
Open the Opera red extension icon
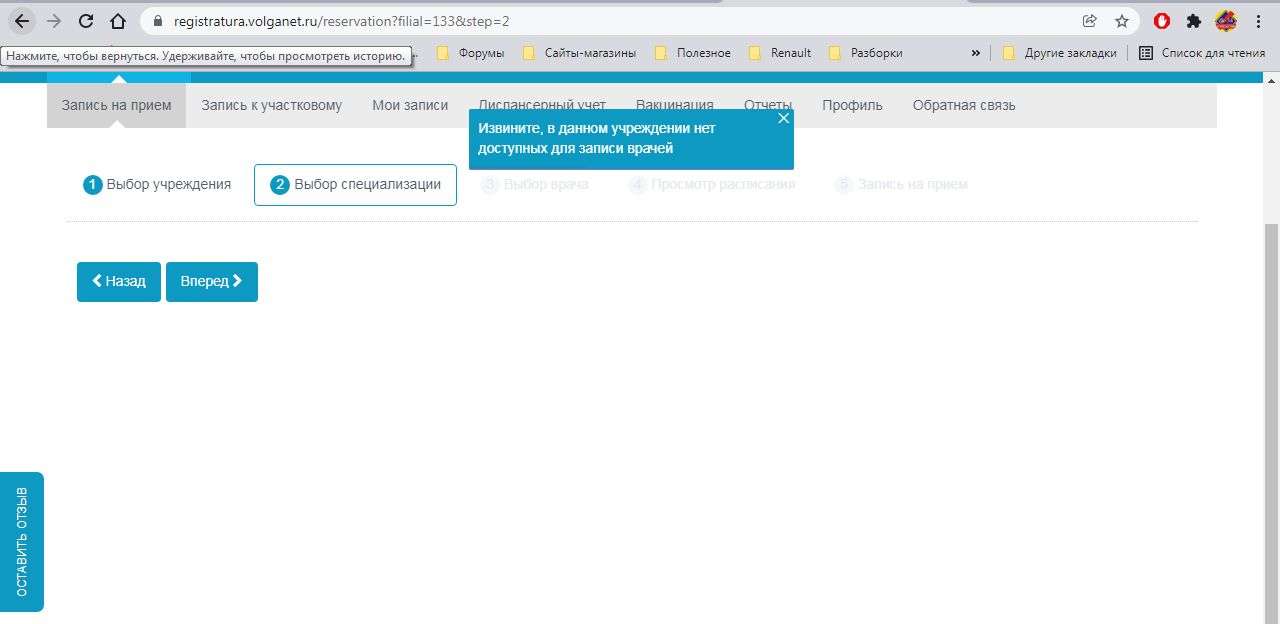click(x=1162, y=21)
